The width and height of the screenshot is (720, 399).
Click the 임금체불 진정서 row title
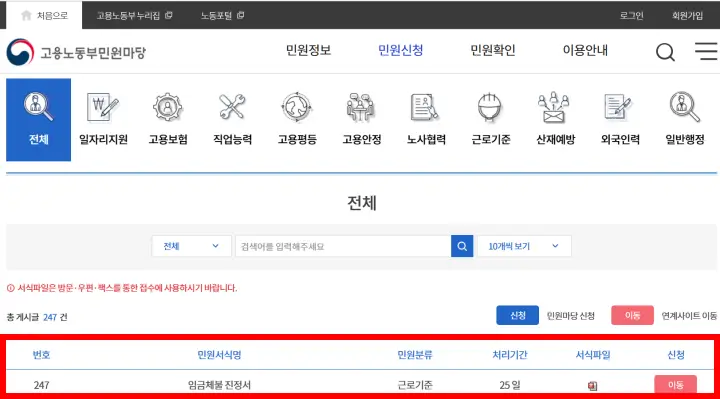coord(219,385)
